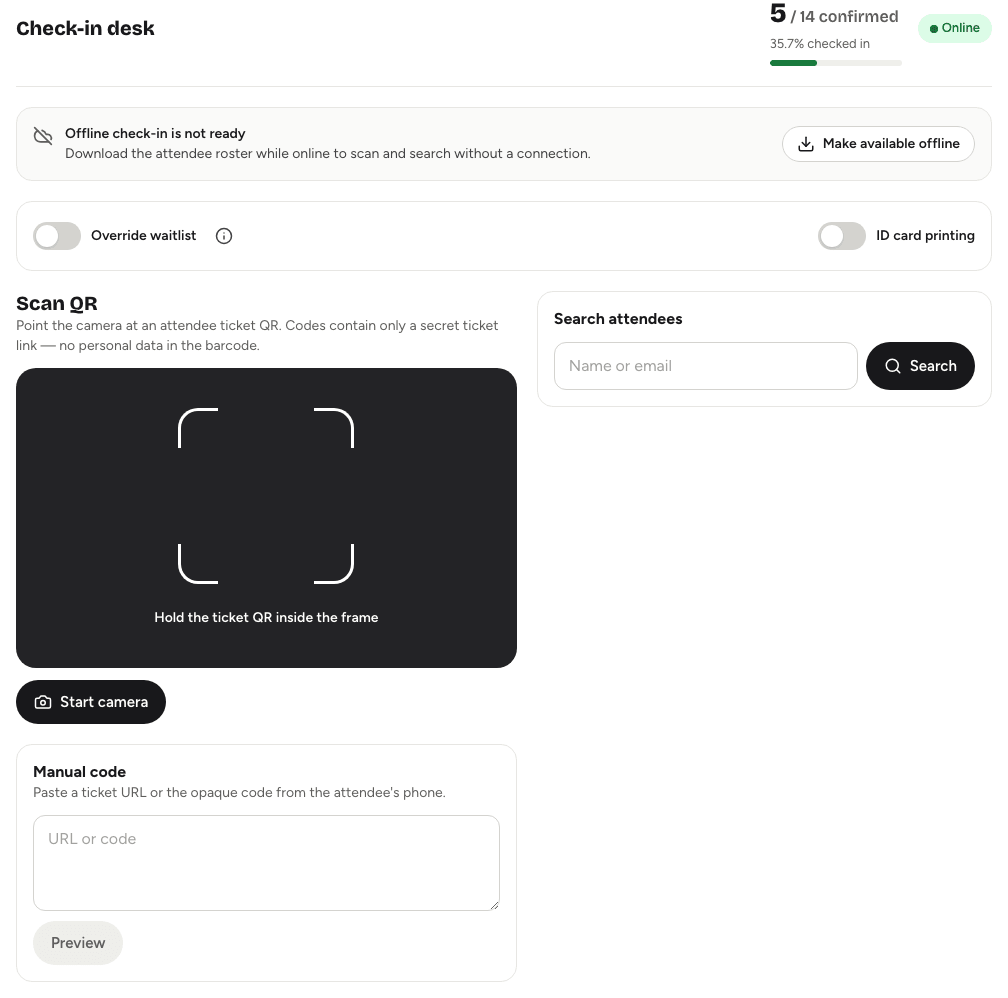This screenshot has width=1008, height=998.
Task: Click the Hold the ticket QR message
Action: point(266,617)
